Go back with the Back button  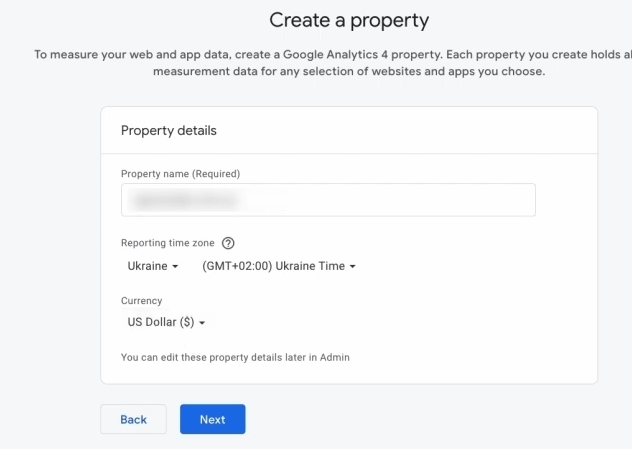pyautogui.click(x=133, y=420)
